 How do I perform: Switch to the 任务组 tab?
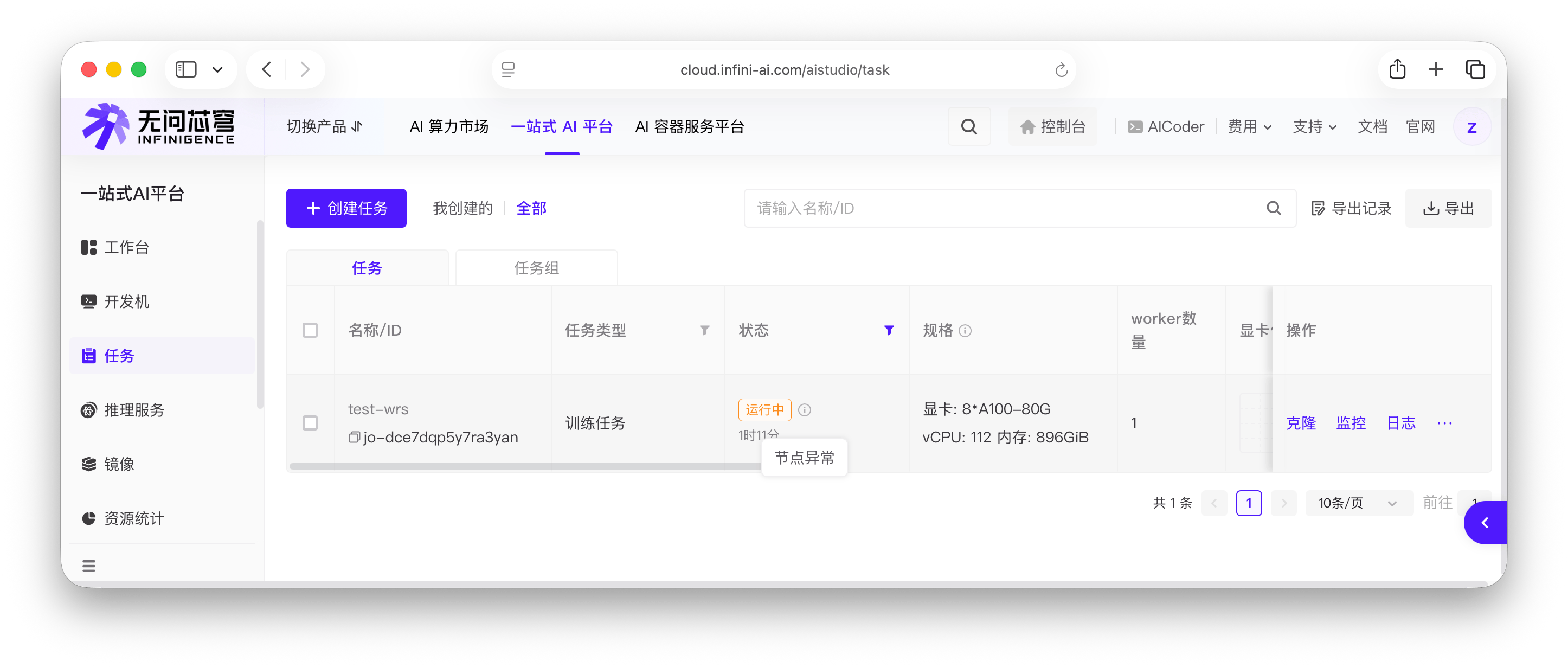tap(536, 268)
